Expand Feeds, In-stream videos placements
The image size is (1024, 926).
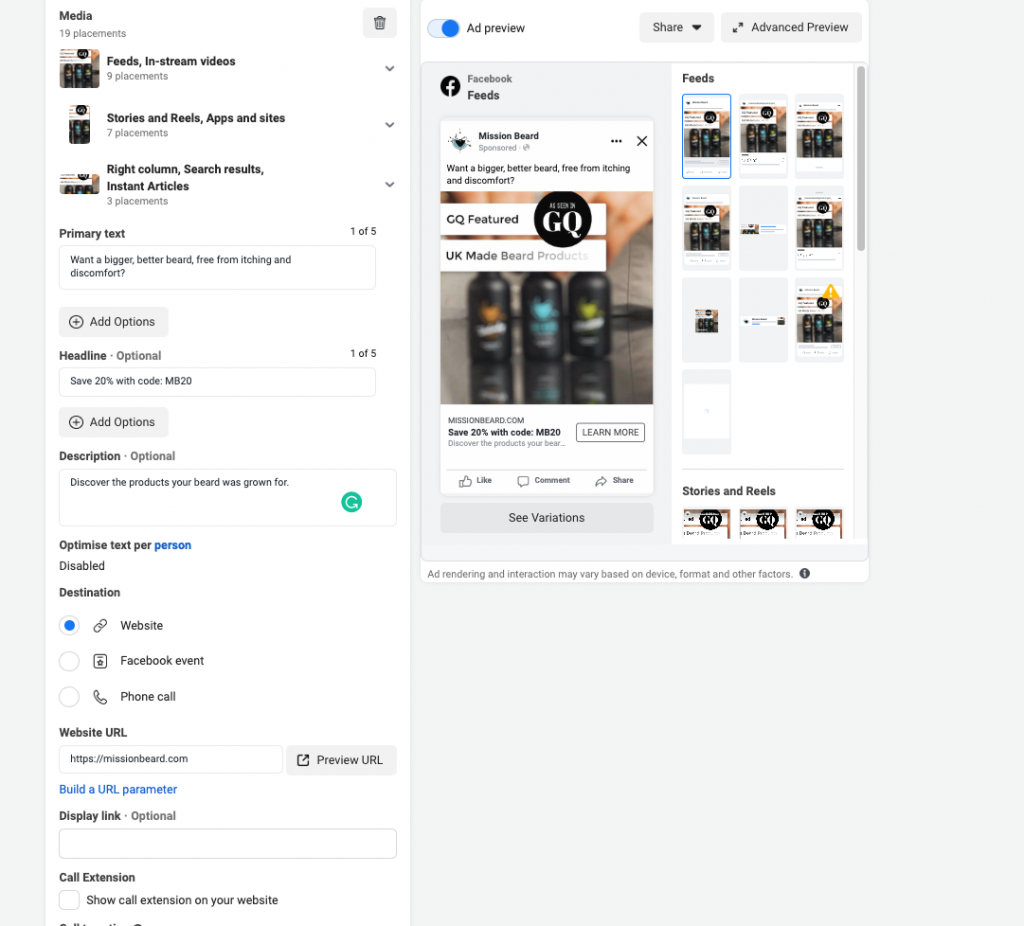click(x=390, y=69)
